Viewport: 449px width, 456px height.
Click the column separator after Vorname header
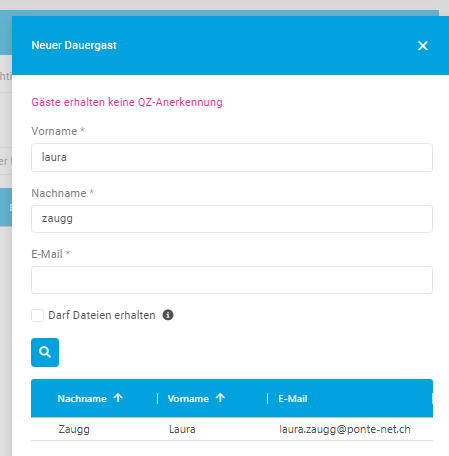click(x=267, y=398)
